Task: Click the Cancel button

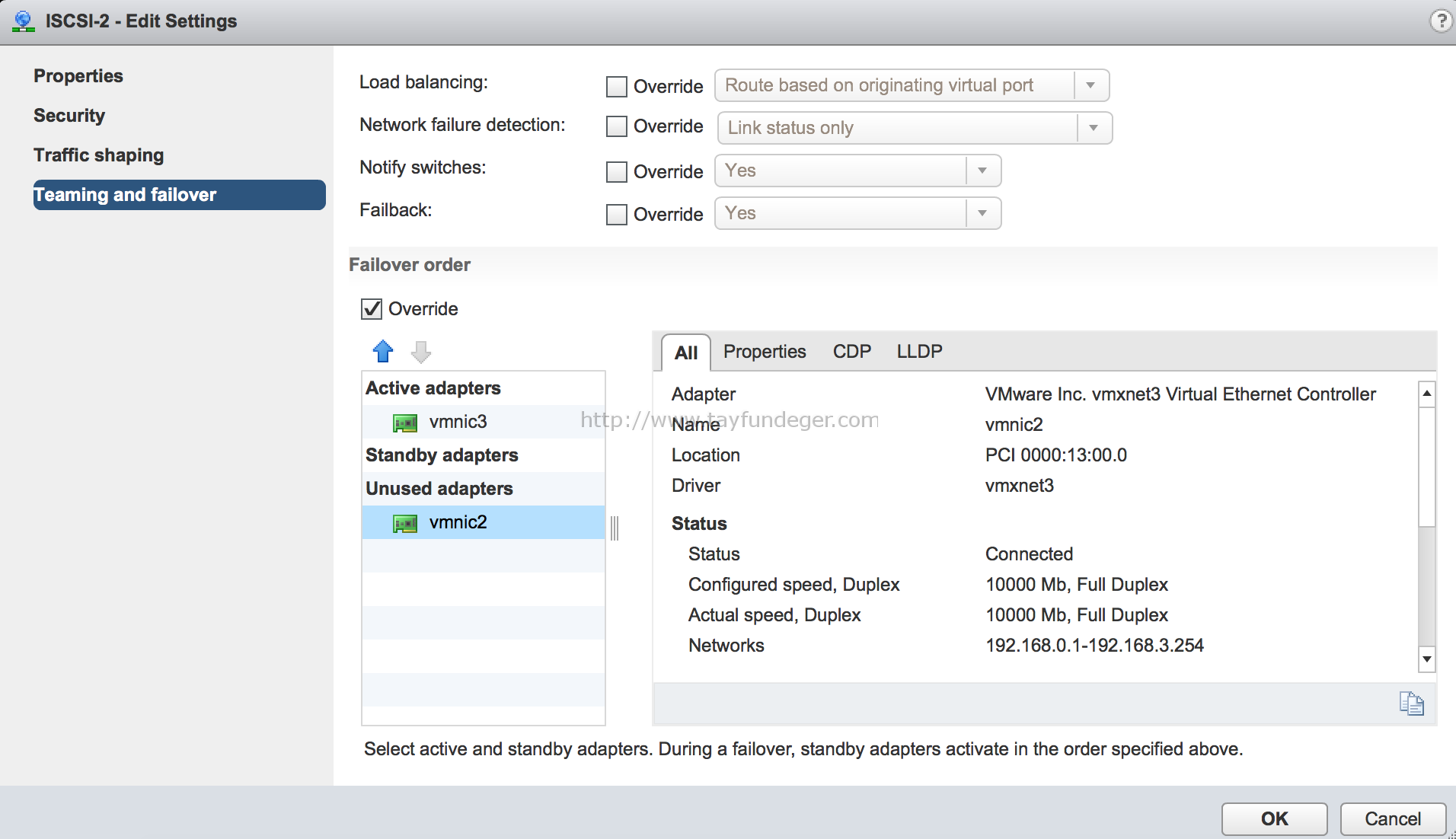Action: point(1393,819)
